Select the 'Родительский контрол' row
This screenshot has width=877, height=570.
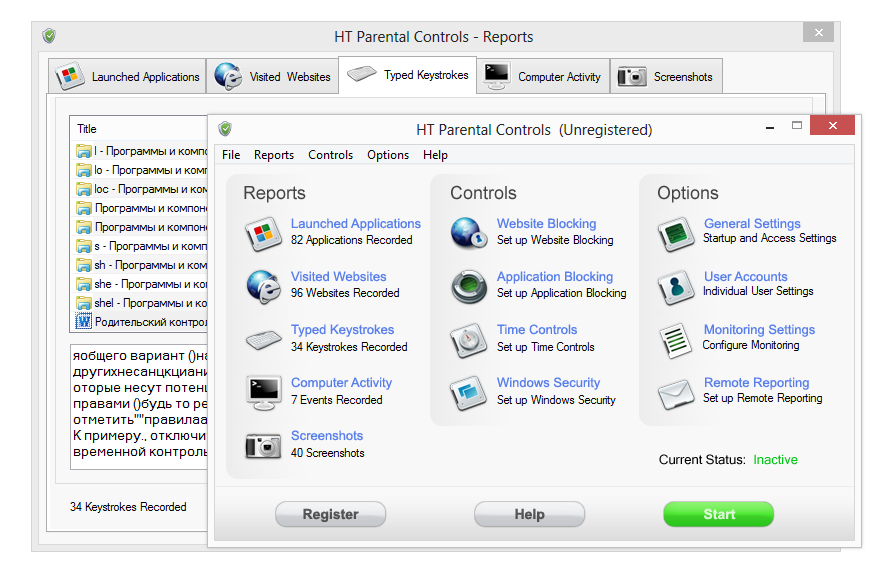click(x=141, y=322)
